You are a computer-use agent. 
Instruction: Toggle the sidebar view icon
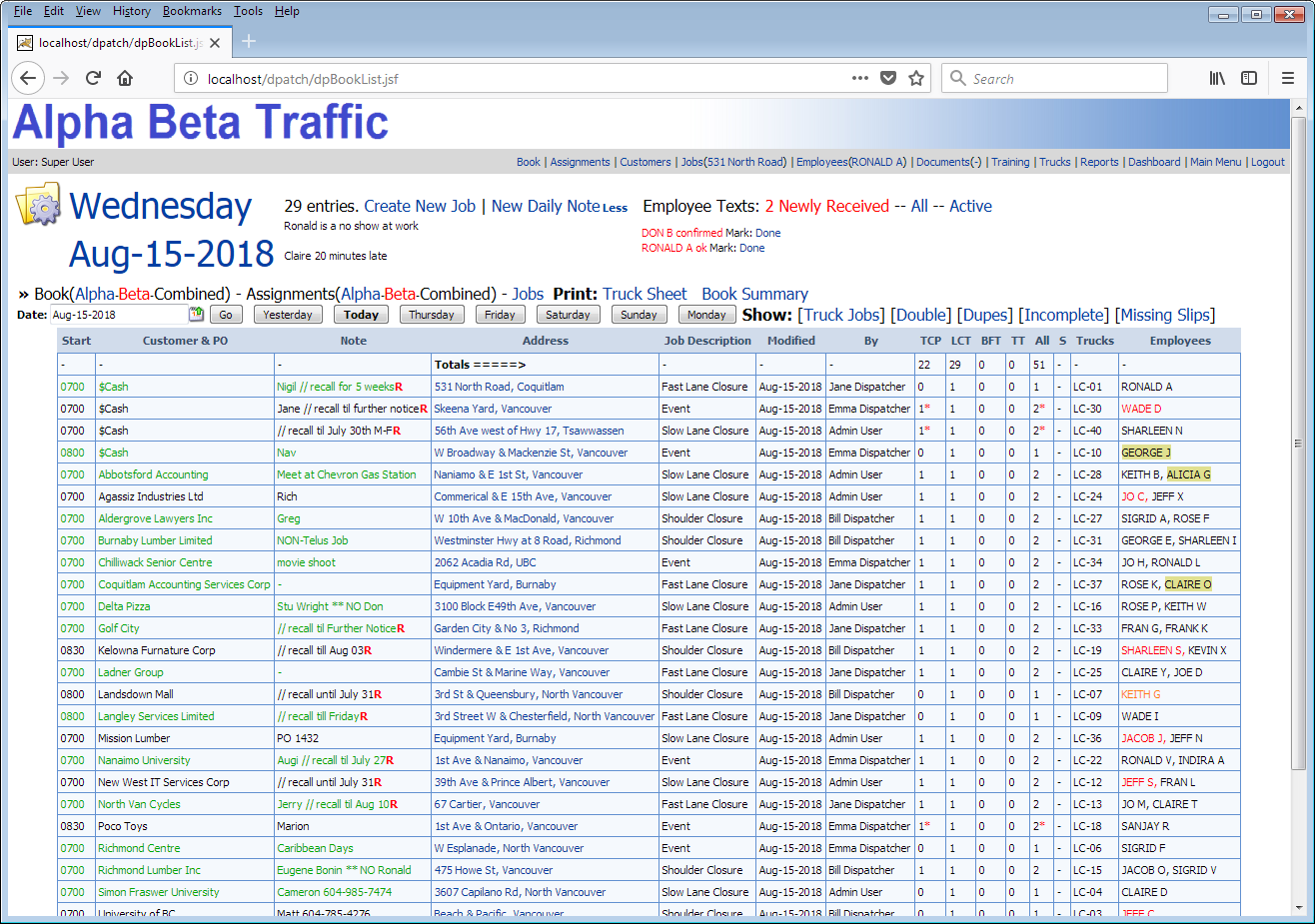click(1249, 78)
